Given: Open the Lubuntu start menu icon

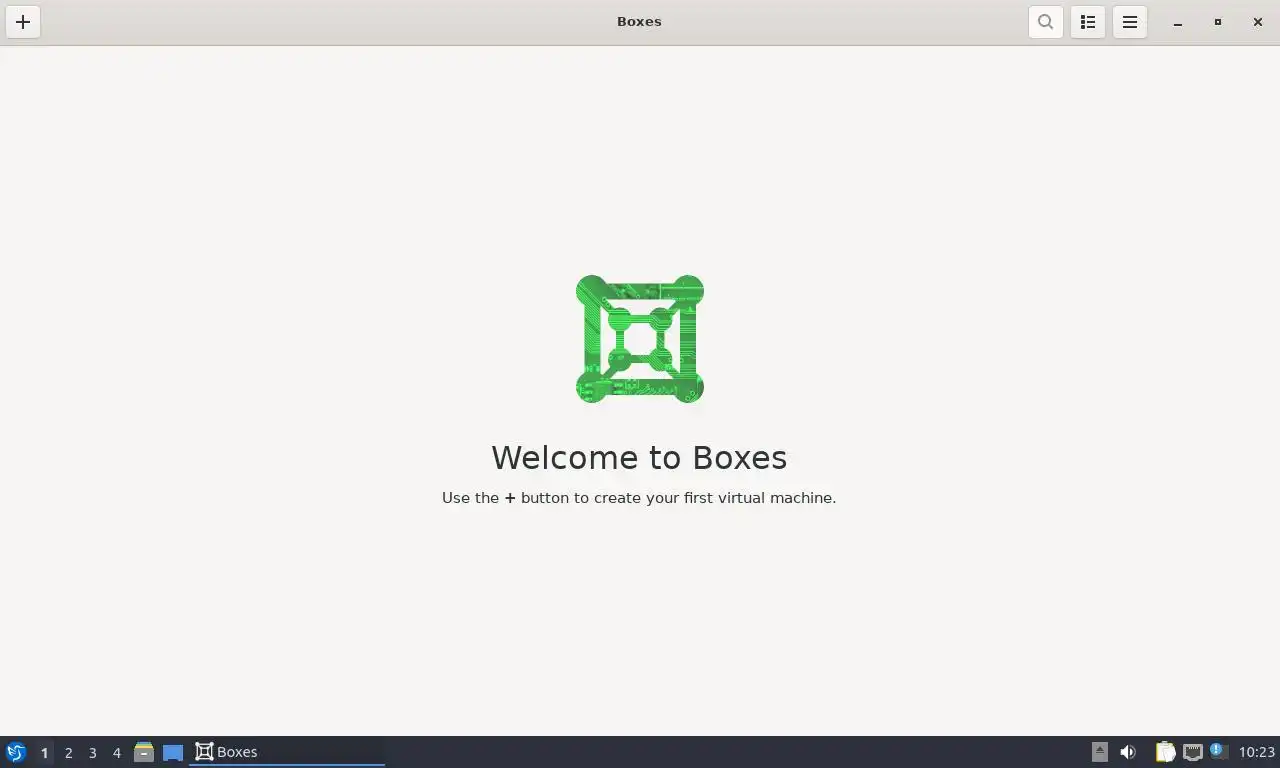Looking at the screenshot, I should 16,752.
